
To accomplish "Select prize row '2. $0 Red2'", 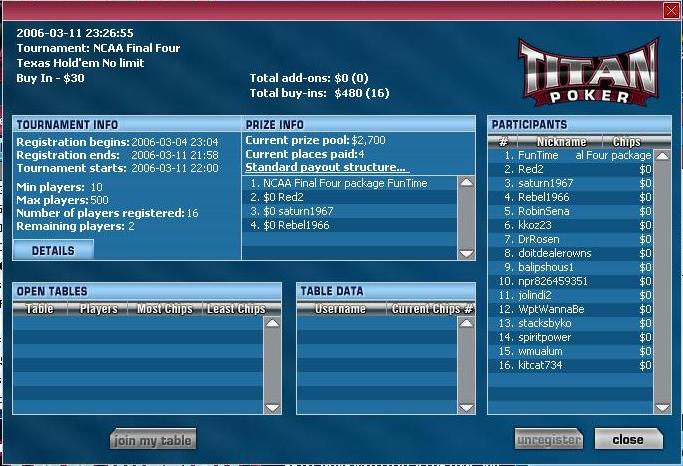I will 350,197.
